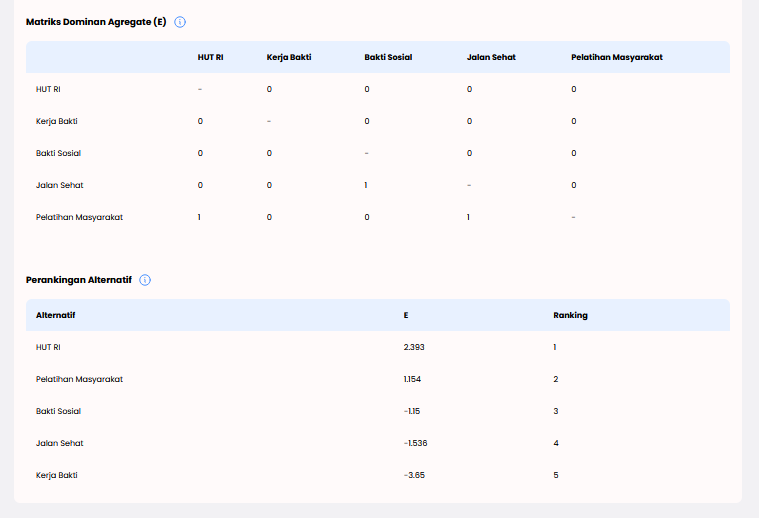Viewport: 759px width, 518px height.
Task: Click info icon beside Matriks Dominan Agregate (E)
Action: (180, 22)
